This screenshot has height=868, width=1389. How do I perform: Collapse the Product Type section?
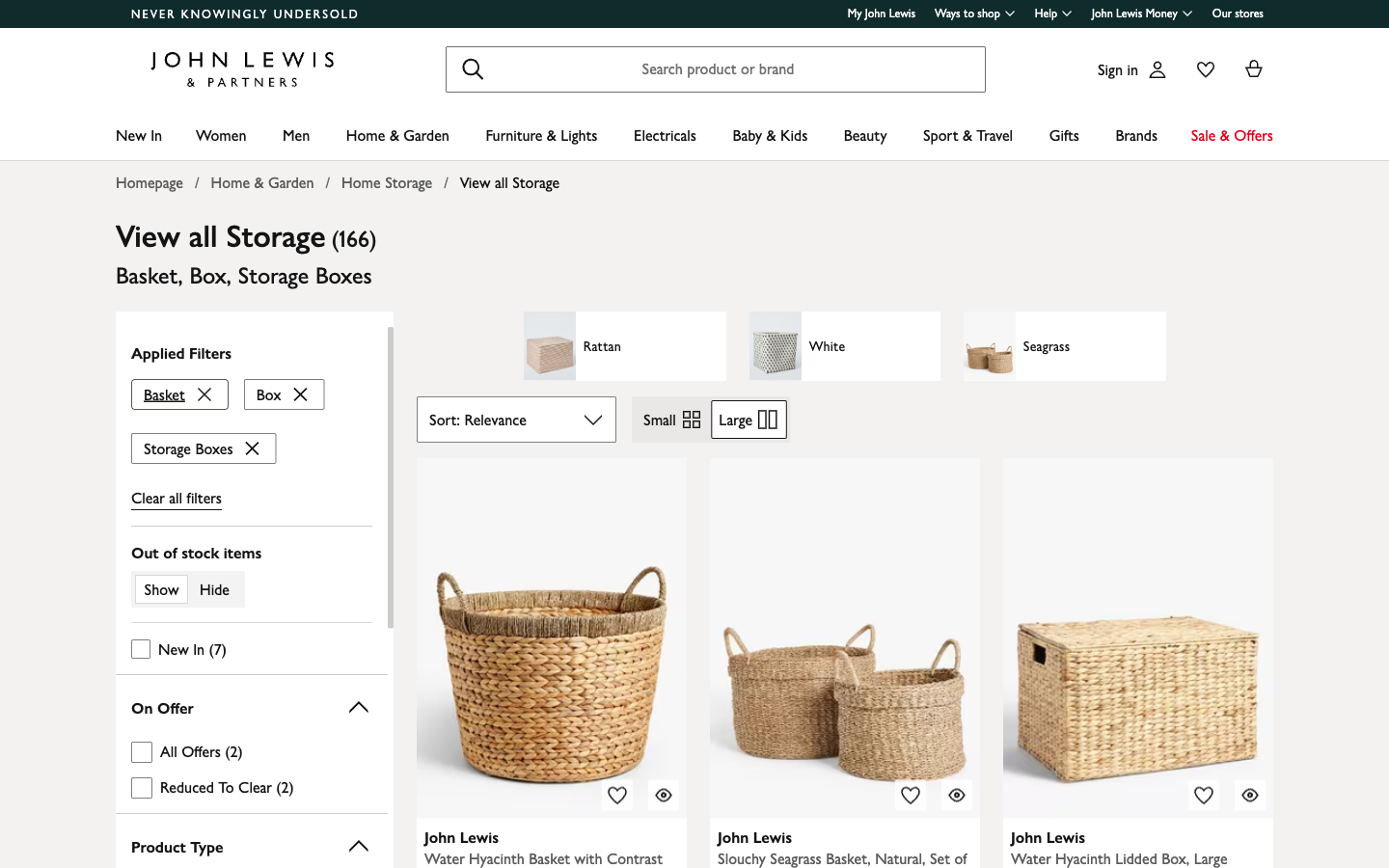tap(358, 846)
